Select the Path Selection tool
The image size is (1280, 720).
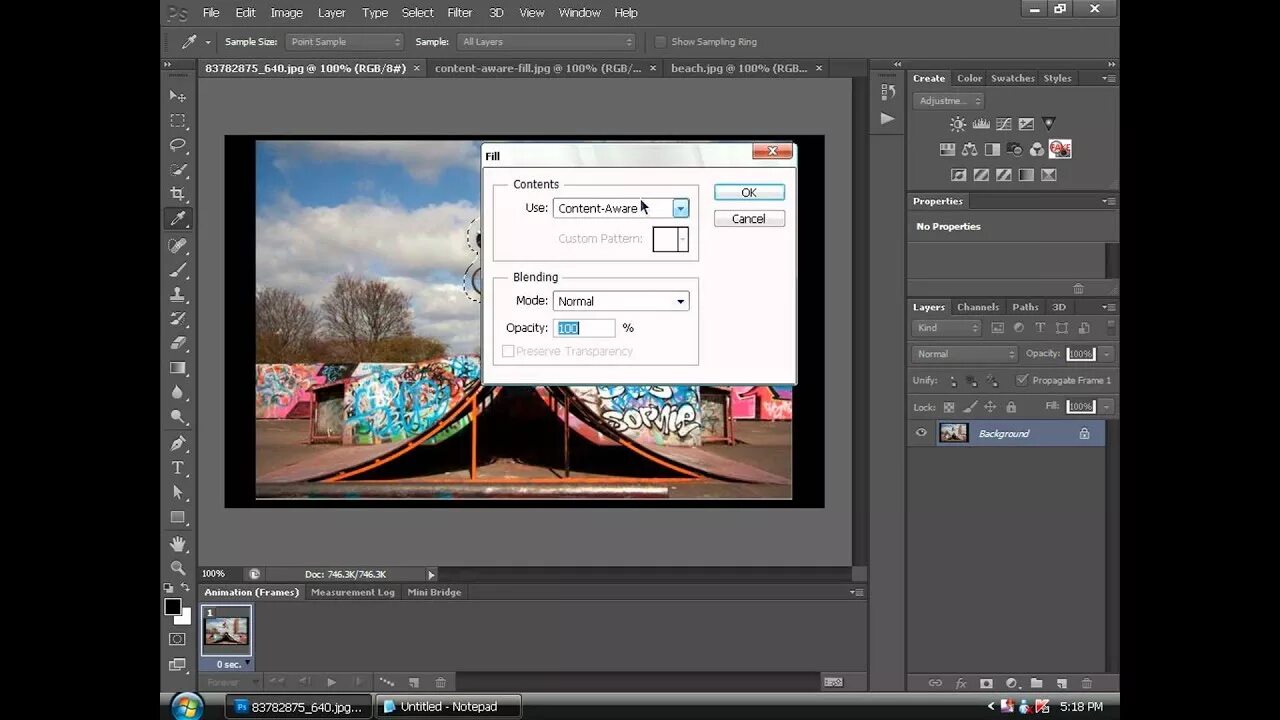click(178, 493)
